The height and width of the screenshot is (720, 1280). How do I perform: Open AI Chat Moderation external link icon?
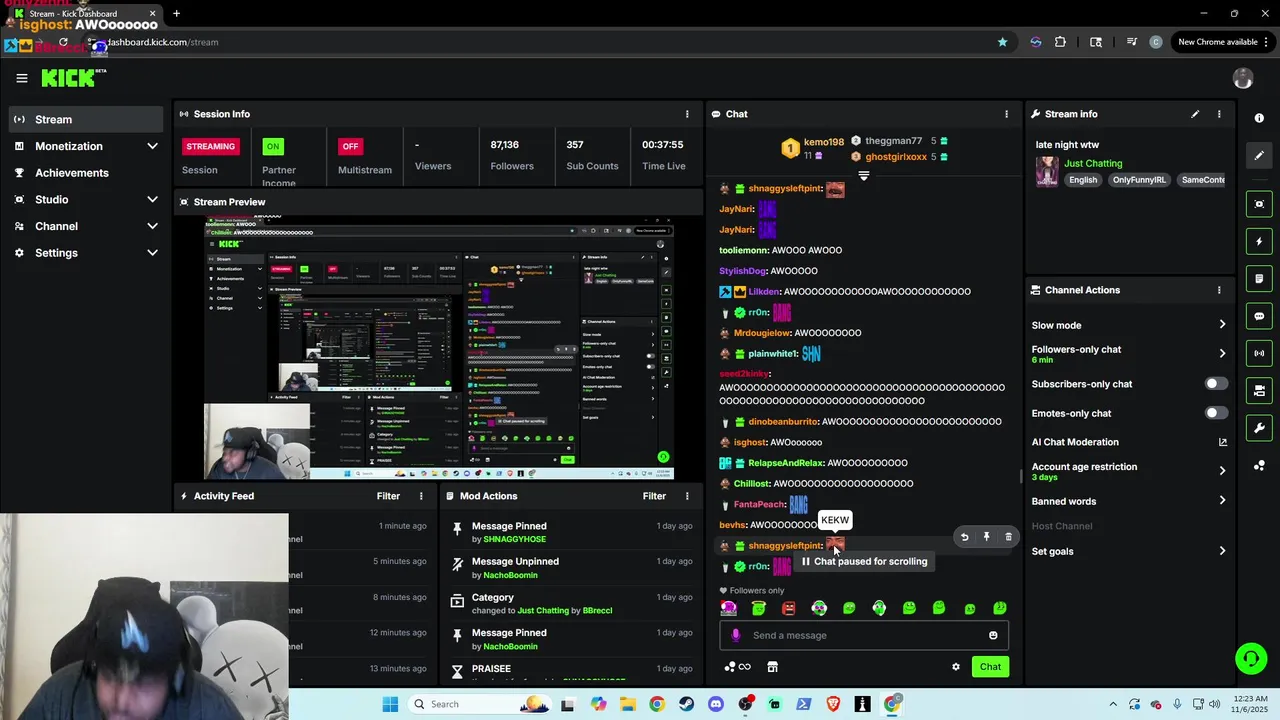pos(1222,442)
